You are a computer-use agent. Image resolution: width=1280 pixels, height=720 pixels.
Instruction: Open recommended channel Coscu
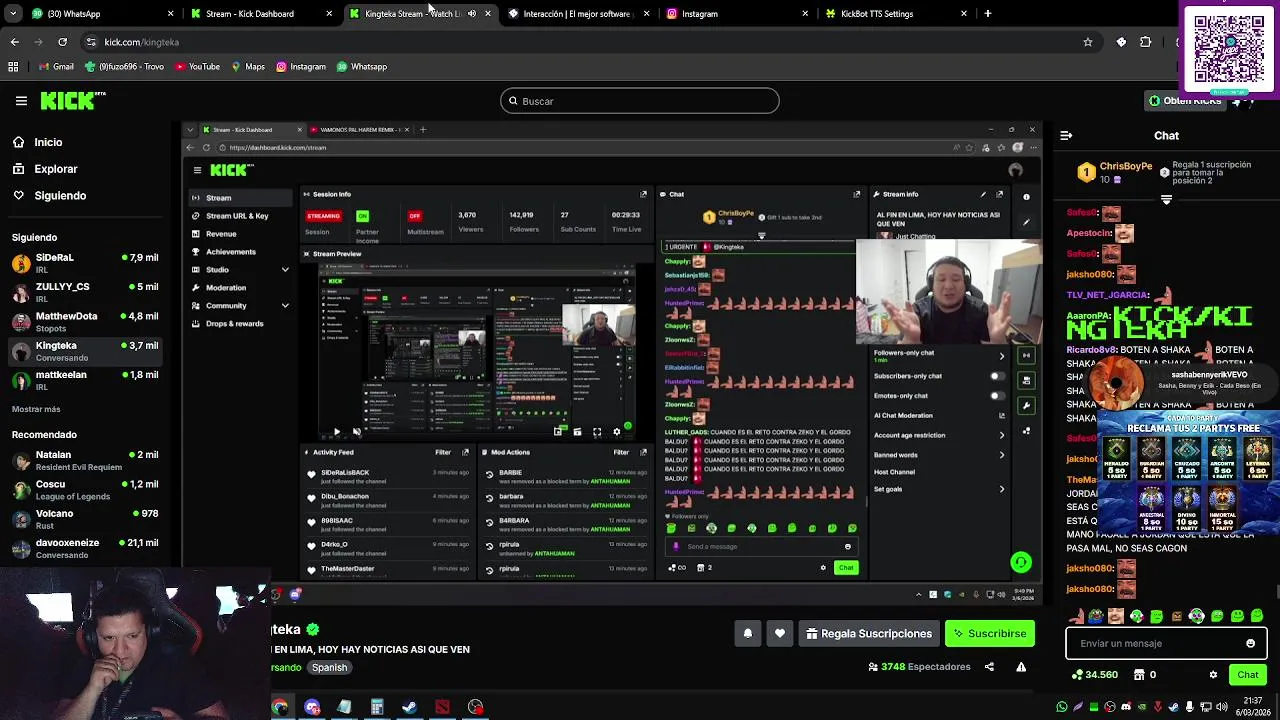[85, 490]
